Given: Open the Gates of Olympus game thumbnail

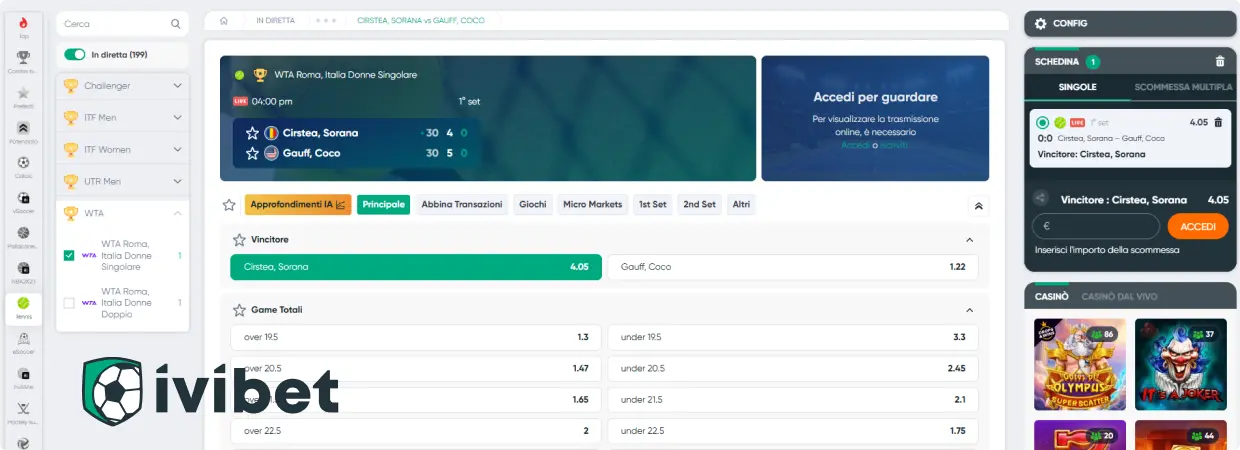Looking at the screenshot, I should [x=1080, y=364].
